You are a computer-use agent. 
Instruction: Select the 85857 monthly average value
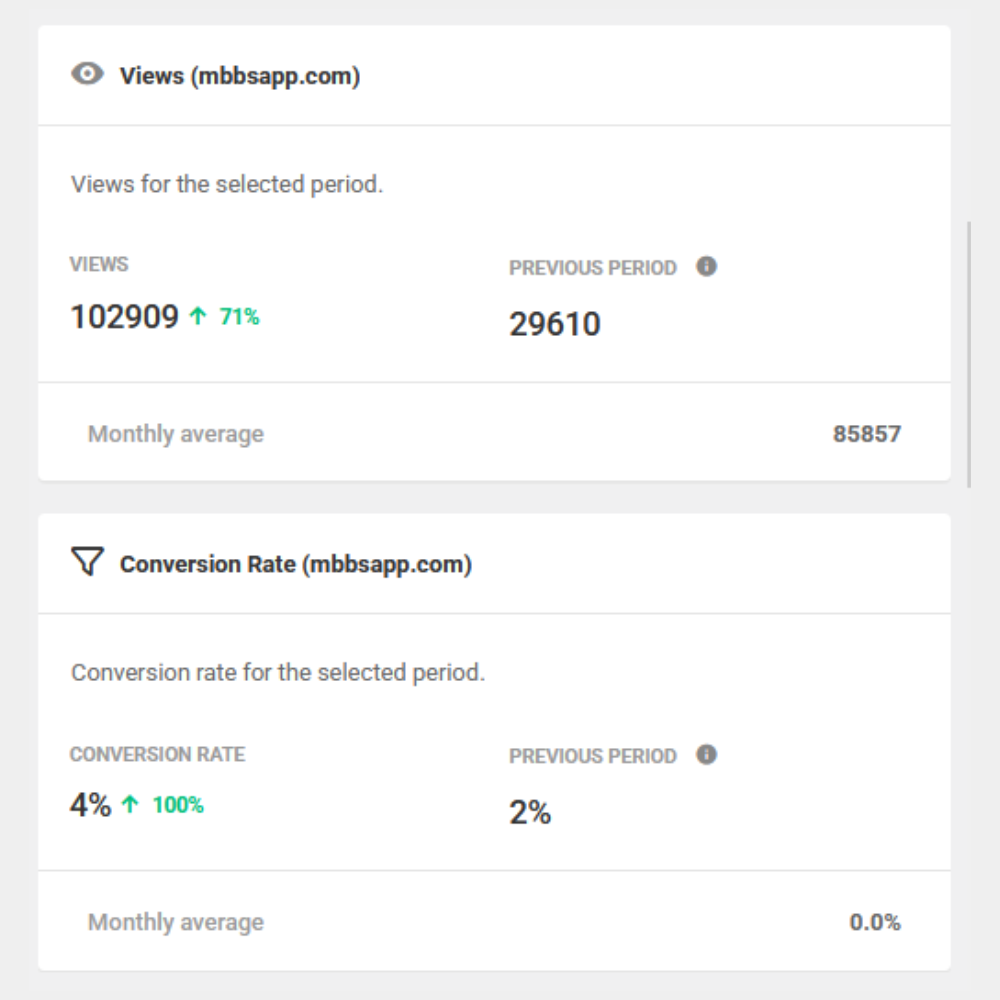[867, 434]
